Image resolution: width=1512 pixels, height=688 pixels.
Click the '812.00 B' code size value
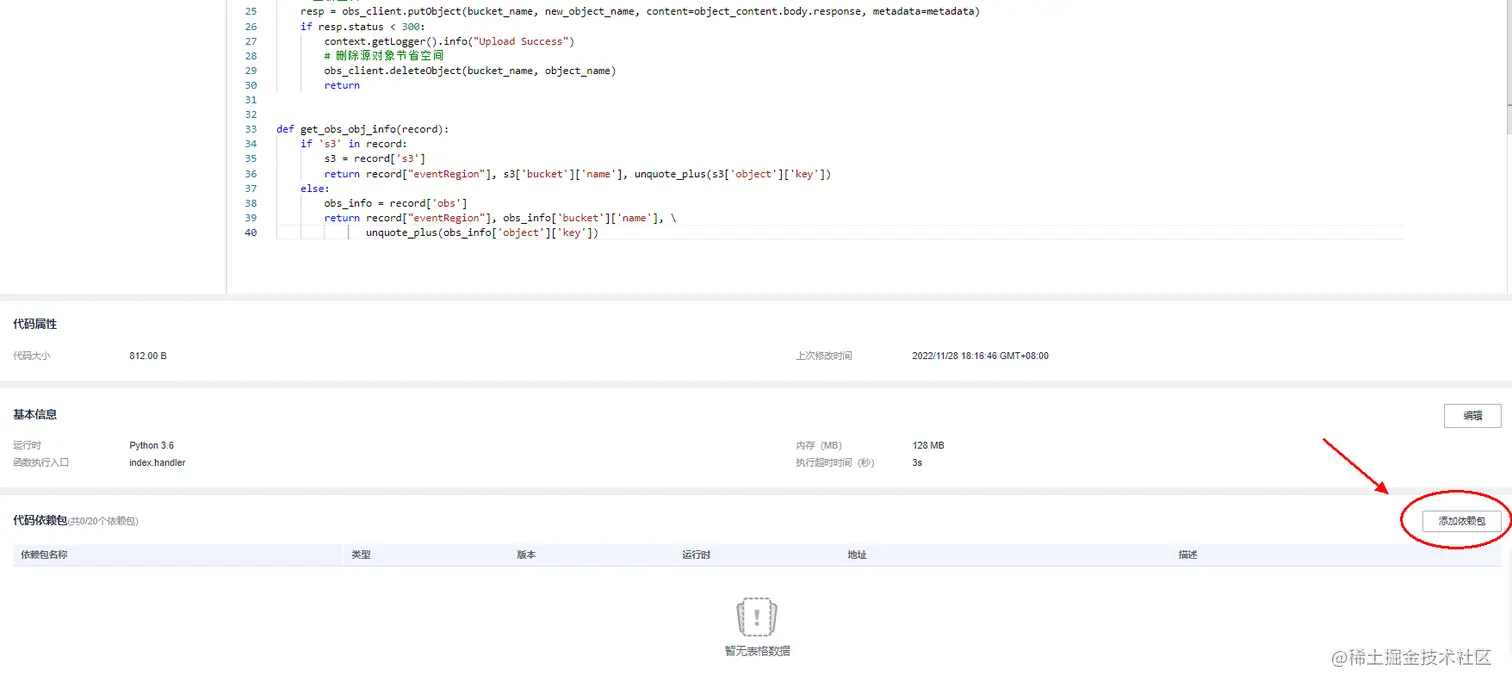[x=148, y=356]
